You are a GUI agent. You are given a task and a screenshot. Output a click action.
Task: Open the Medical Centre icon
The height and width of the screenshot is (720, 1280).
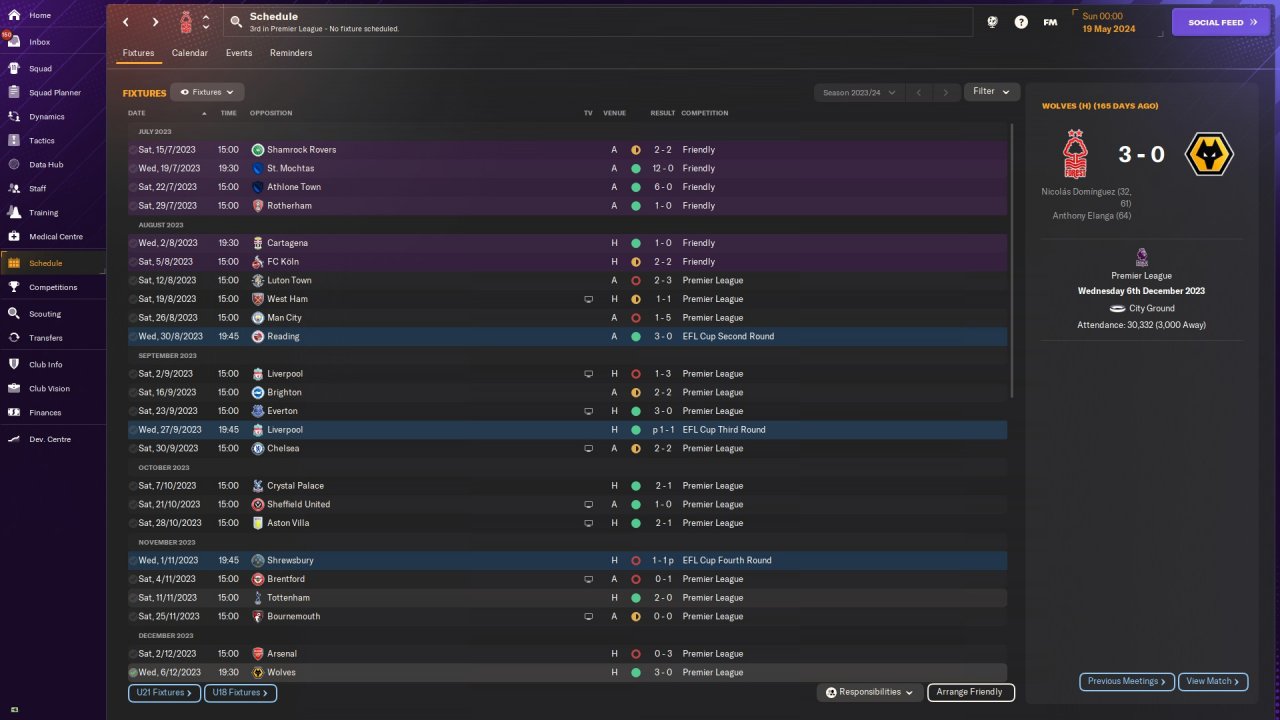(14, 237)
